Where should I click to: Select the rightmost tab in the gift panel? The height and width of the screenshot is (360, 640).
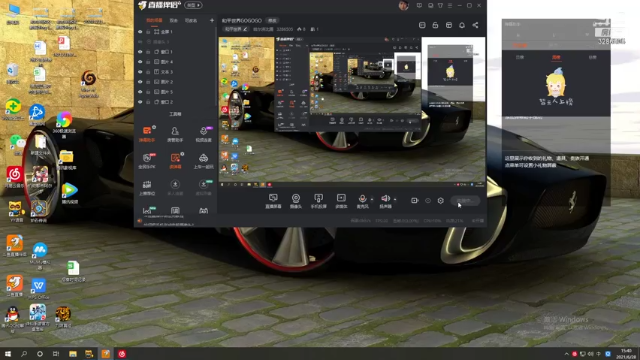pos(592,58)
